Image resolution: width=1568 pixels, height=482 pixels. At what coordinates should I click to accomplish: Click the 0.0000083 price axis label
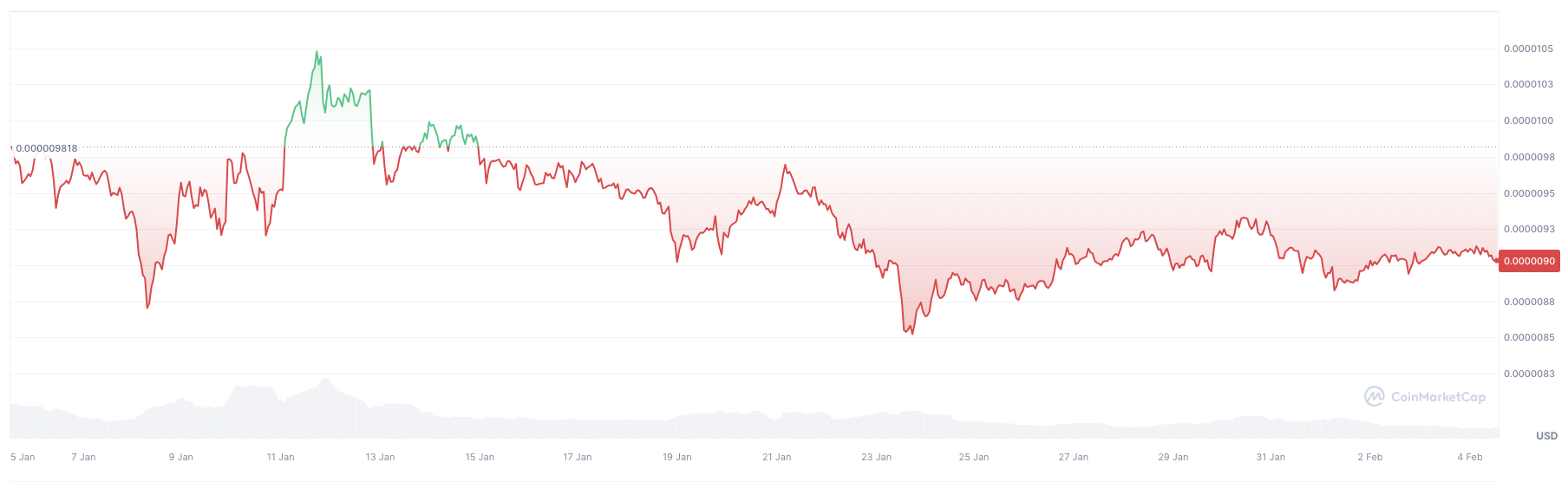tap(1528, 374)
